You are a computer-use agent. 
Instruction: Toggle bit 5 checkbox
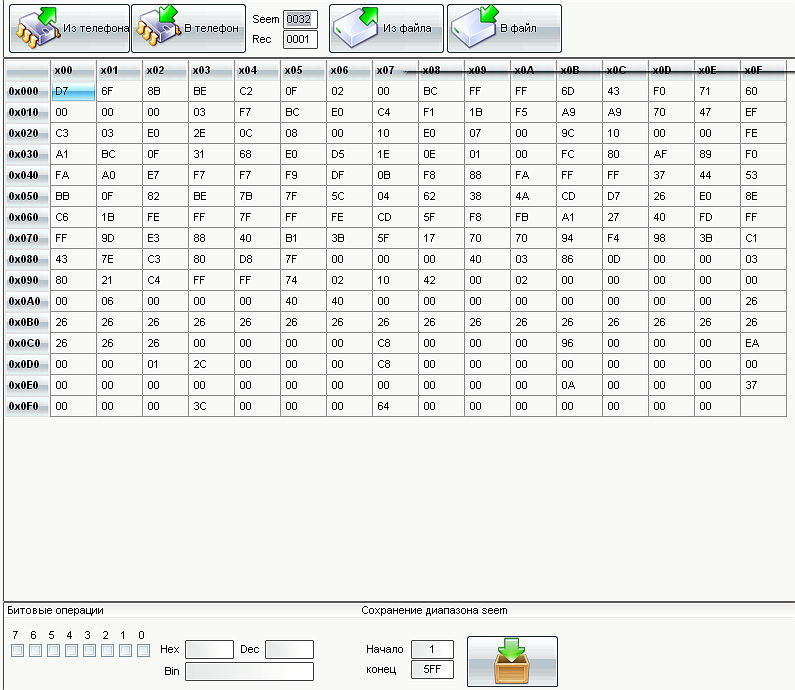pyautogui.click(x=53, y=650)
